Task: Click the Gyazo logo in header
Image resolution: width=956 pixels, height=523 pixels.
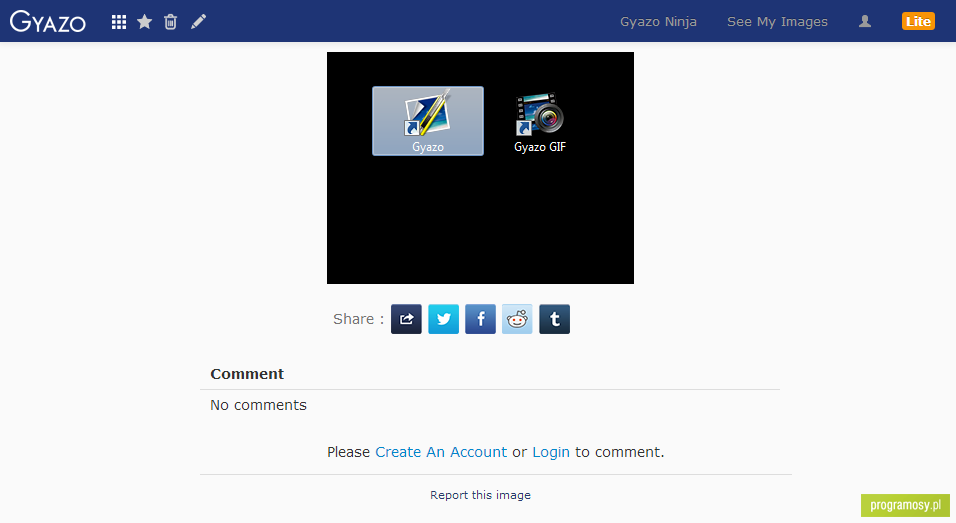Action: tap(48, 21)
